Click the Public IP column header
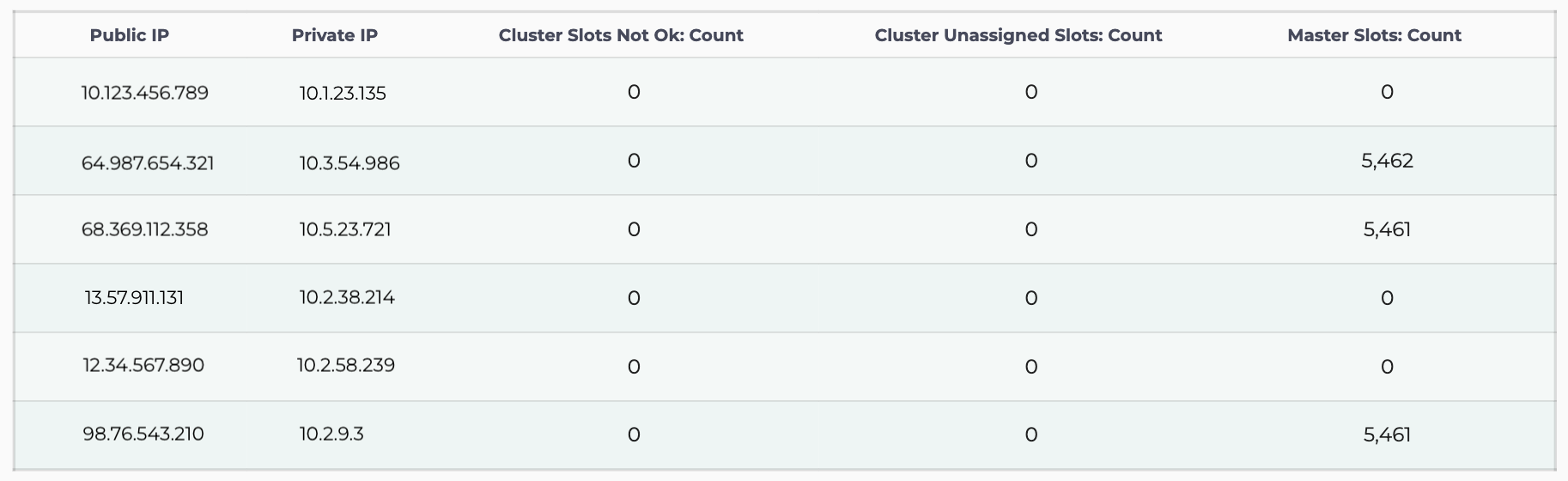Screen dimensions: 1568x481 click(130, 35)
